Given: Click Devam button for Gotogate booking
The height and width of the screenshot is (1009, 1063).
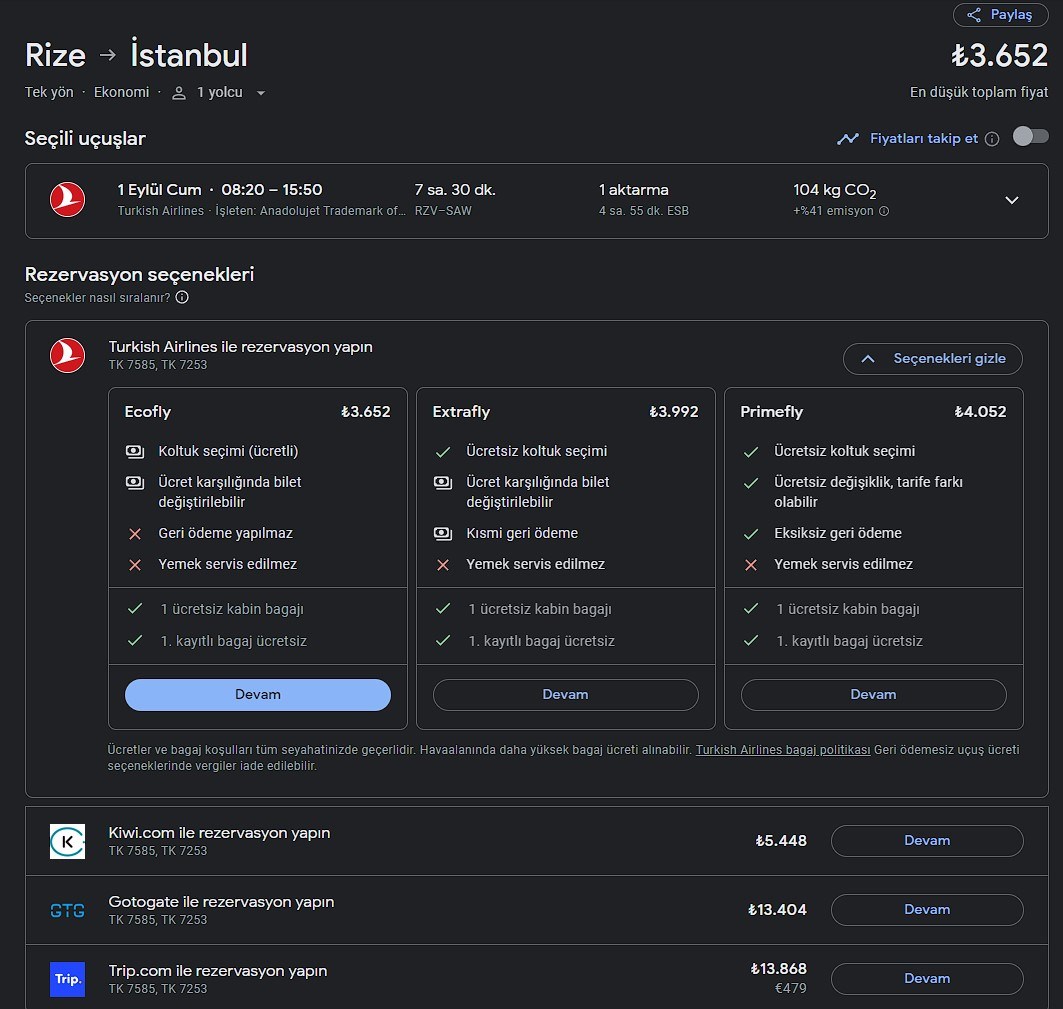Looking at the screenshot, I should 927,910.
